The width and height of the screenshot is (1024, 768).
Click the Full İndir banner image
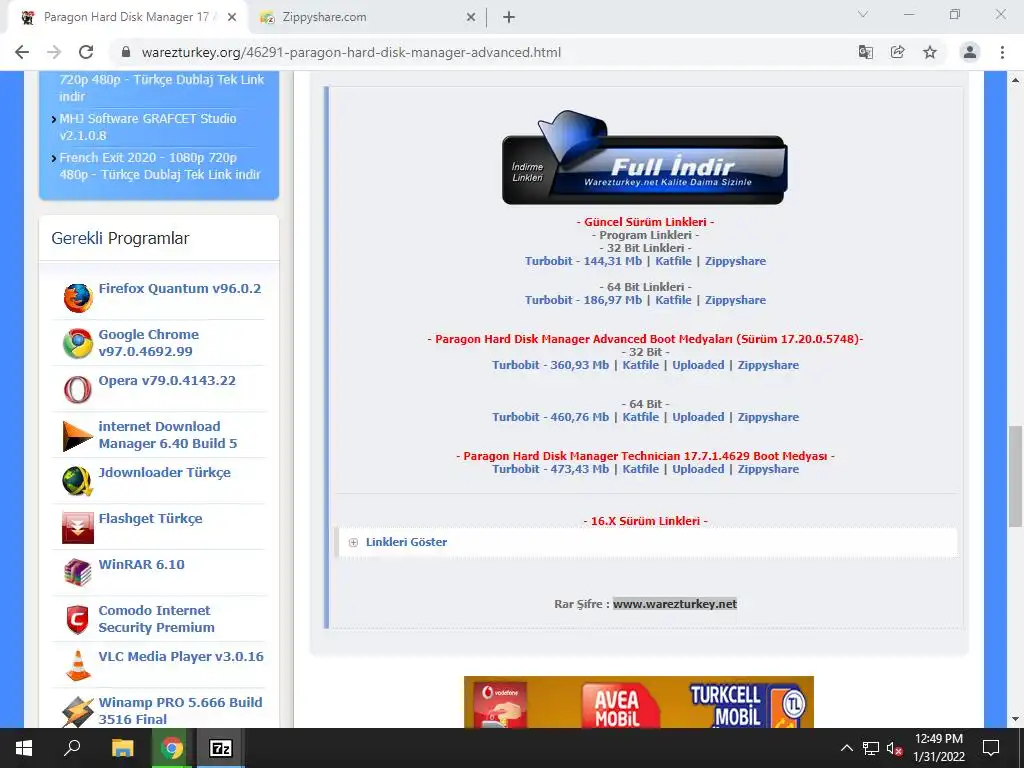click(x=645, y=157)
